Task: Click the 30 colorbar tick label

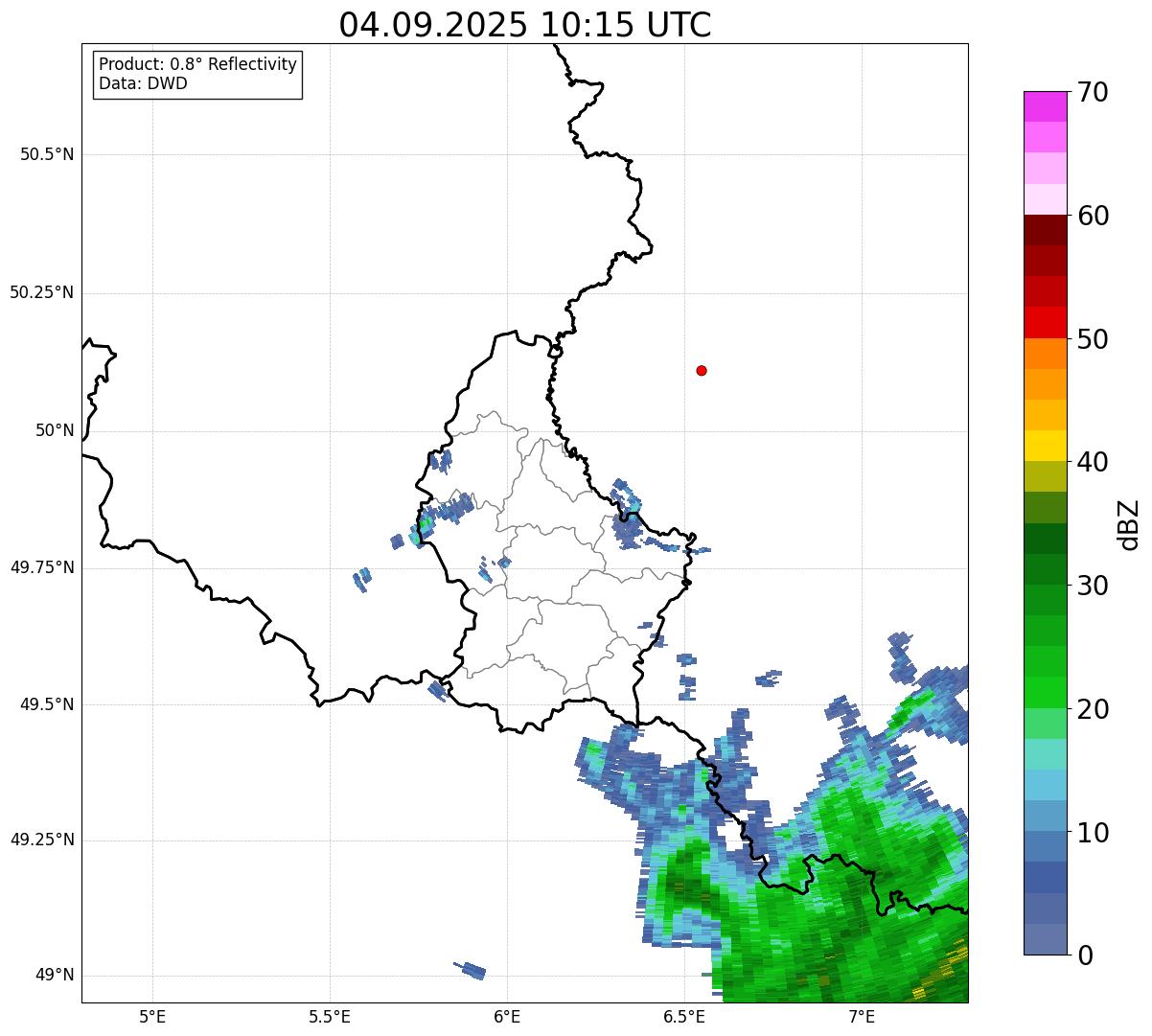Action: (1093, 586)
